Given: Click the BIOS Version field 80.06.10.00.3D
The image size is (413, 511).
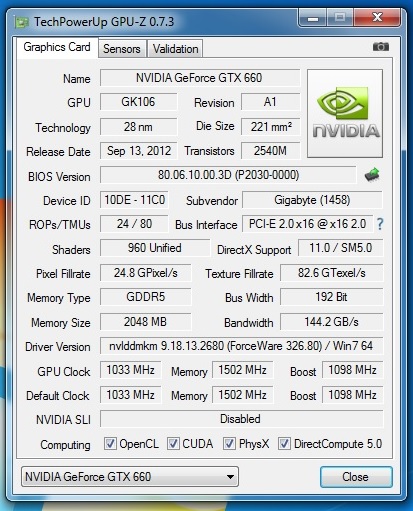Looking at the screenshot, I should coord(228,175).
